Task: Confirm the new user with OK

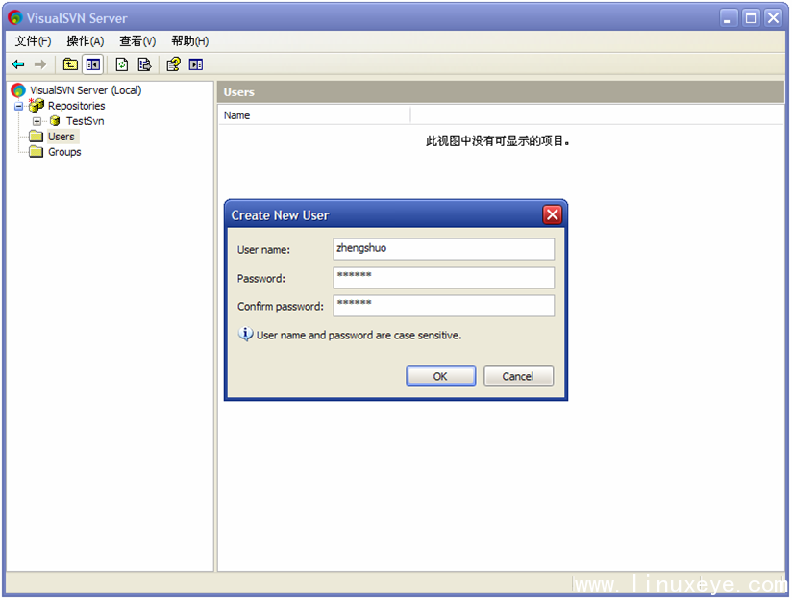Action: pos(441,376)
